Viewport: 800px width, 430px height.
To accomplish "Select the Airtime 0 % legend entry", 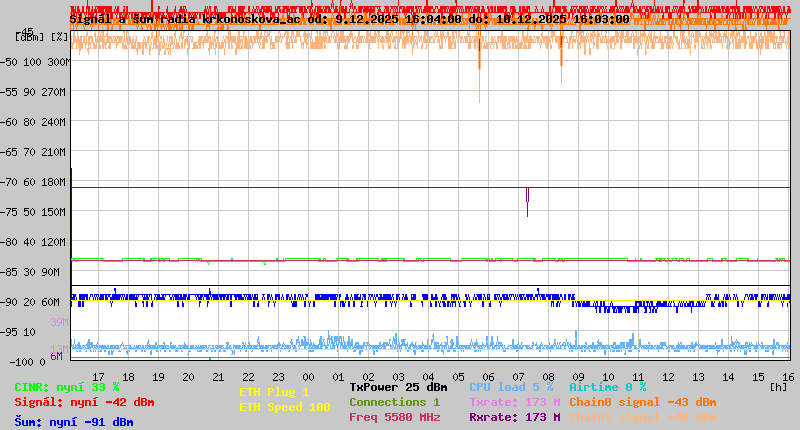I will (x=607, y=387).
